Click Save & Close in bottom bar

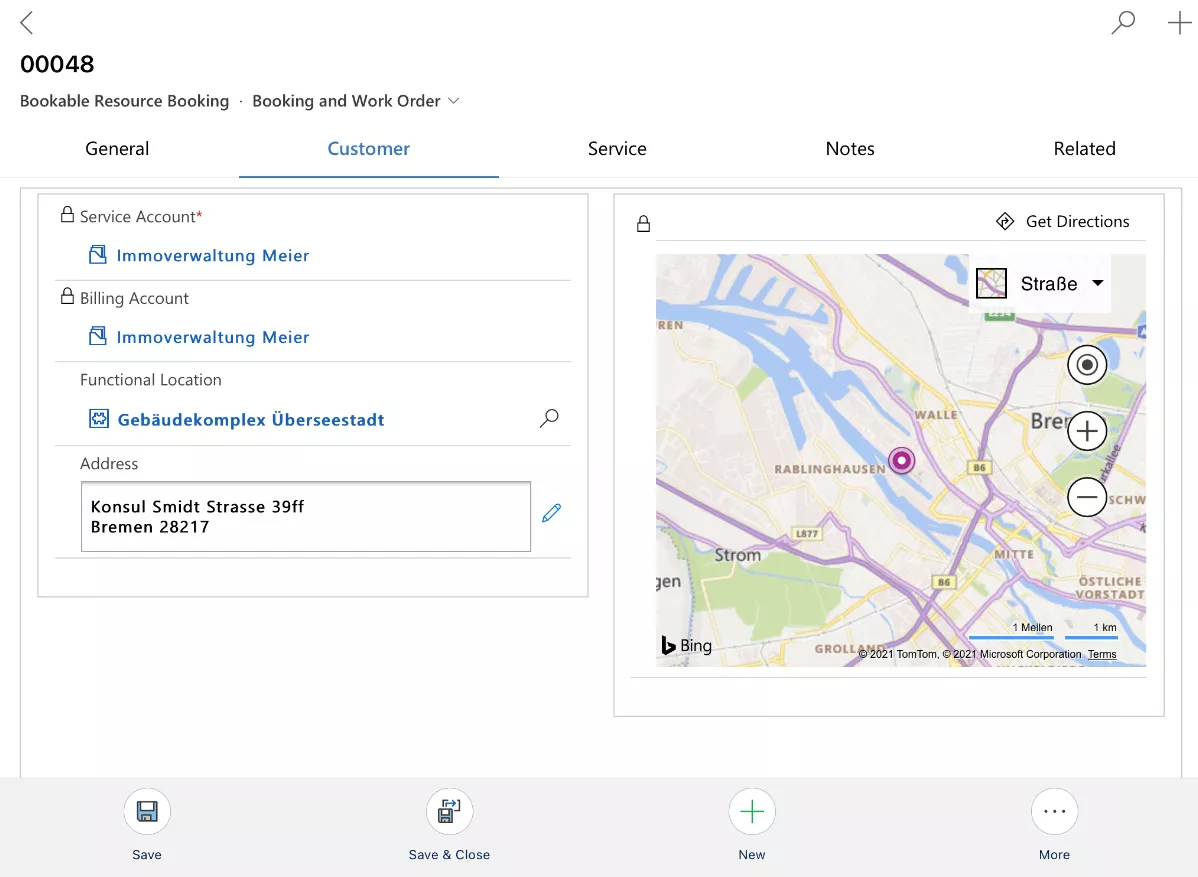click(449, 812)
